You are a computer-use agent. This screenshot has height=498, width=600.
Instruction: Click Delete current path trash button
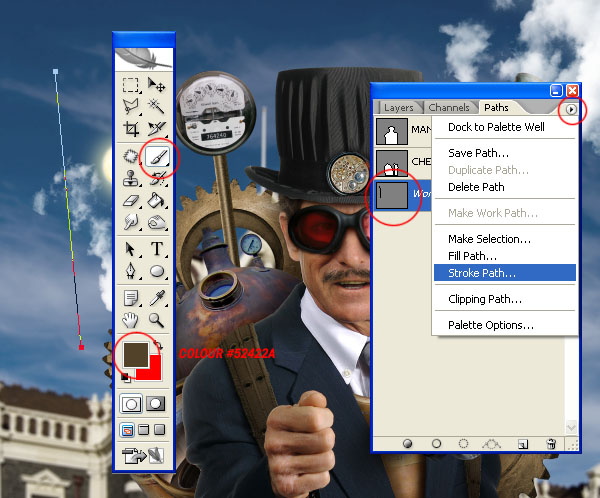pyautogui.click(x=551, y=444)
